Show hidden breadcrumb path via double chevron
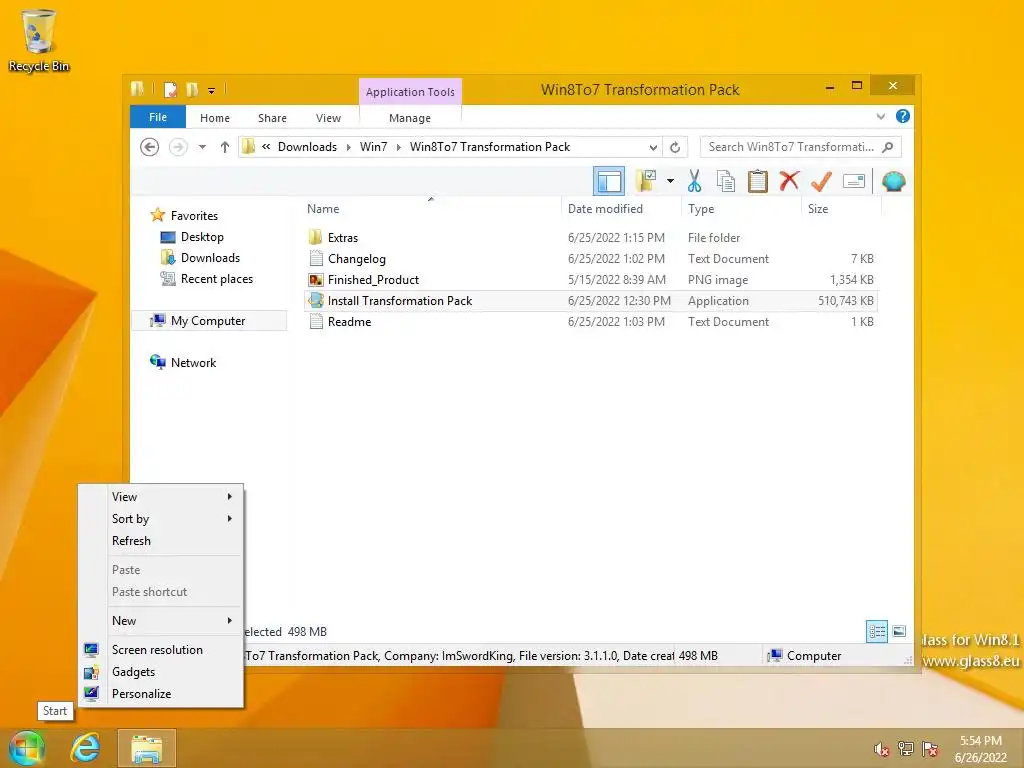The width and height of the screenshot is (1024, 768). 266,147
